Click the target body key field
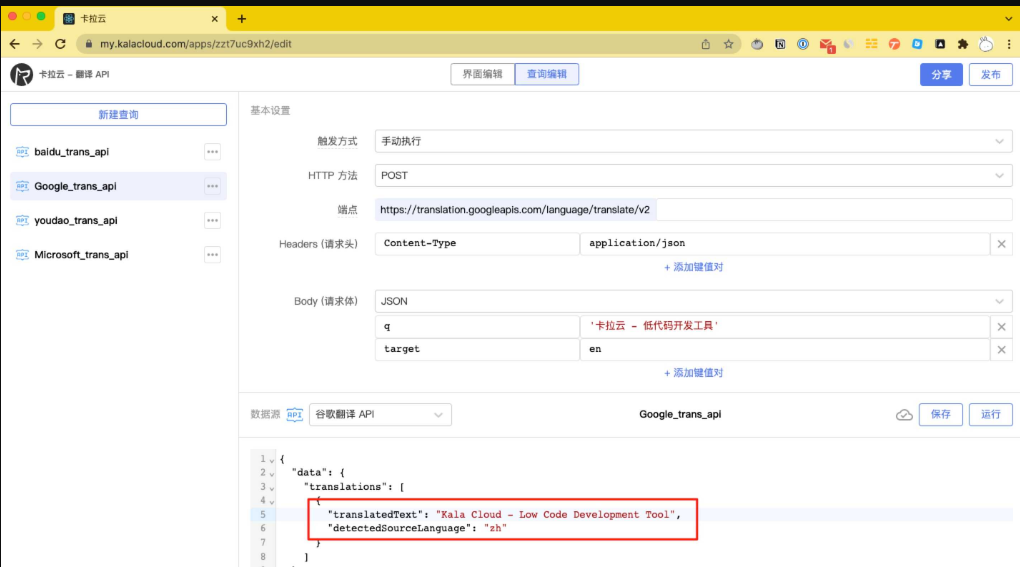This screenshot has height=567, width=1020. 477,349
